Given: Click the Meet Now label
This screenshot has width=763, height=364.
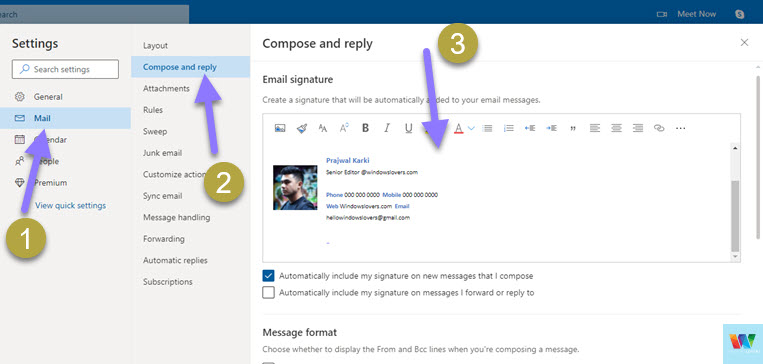Looking at the screenshot, I should click(x=696, y=14).
